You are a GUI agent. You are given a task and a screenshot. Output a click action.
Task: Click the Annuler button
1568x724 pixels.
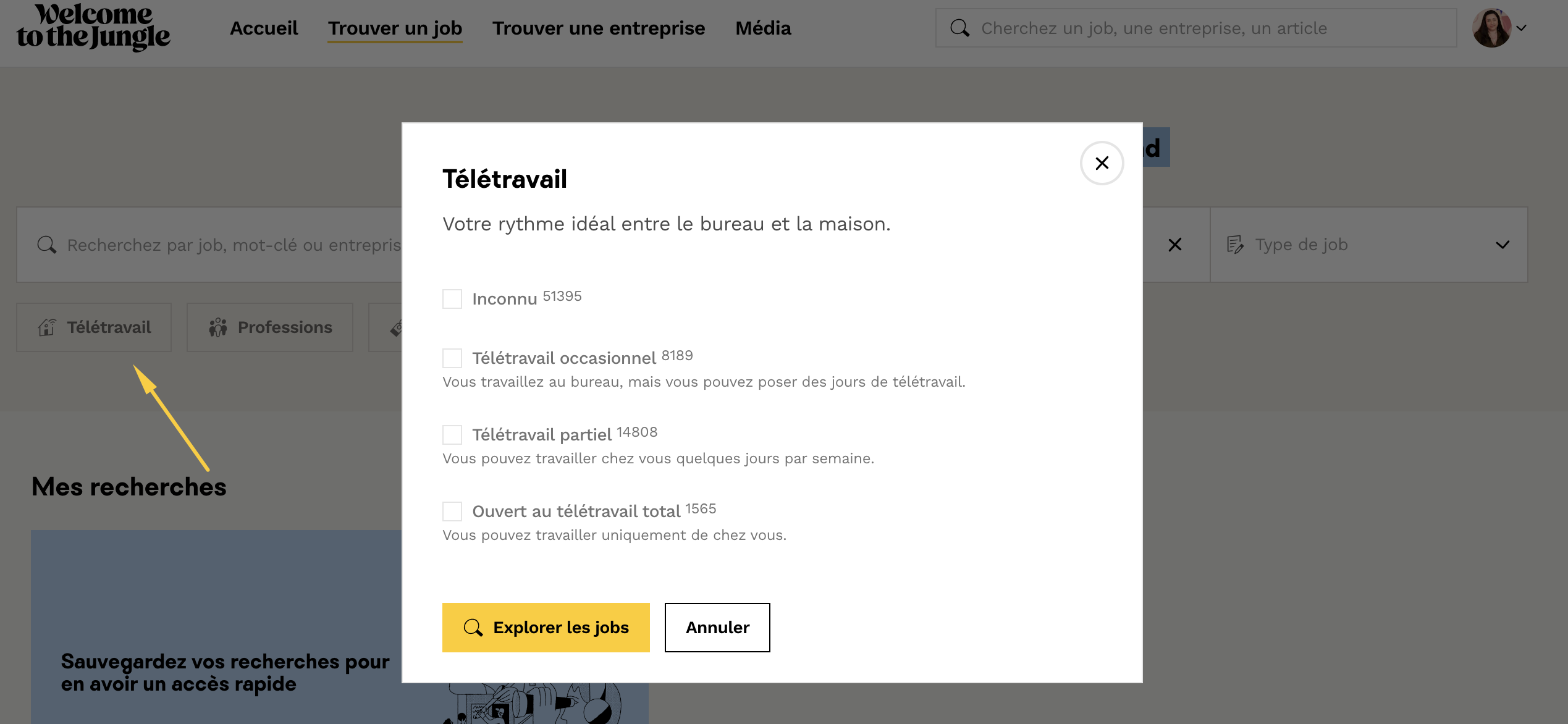tap(717, 628)
